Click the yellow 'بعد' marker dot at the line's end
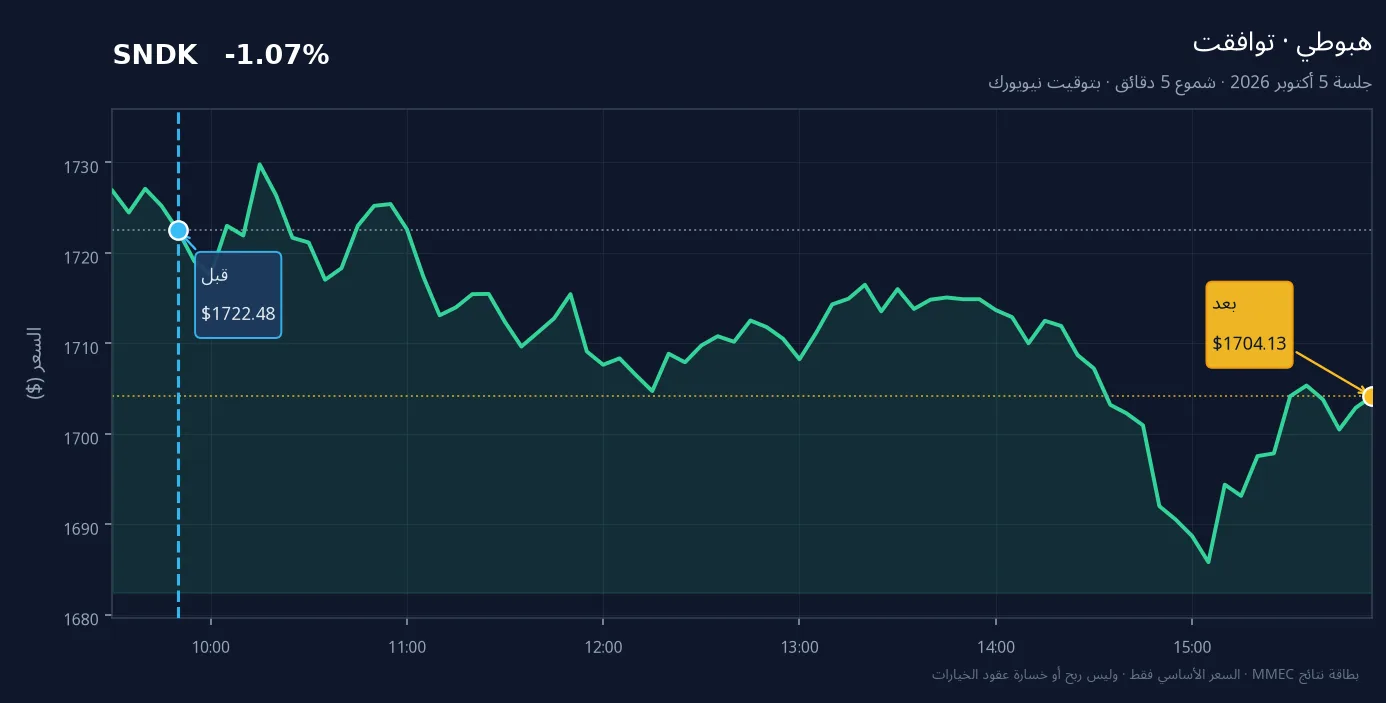The height and width of the screenshot is (703, 1386). click(x=1370, y=396)
